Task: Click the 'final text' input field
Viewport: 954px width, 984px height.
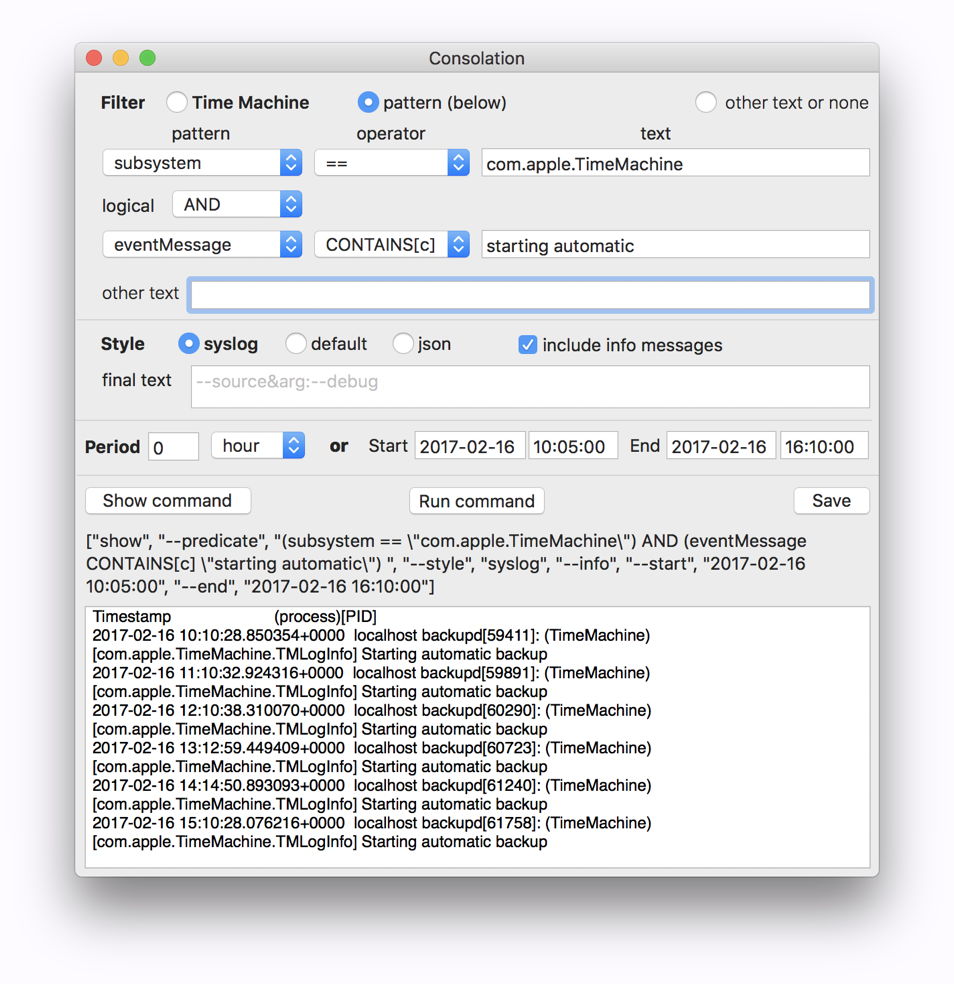Action: (530, 386)
